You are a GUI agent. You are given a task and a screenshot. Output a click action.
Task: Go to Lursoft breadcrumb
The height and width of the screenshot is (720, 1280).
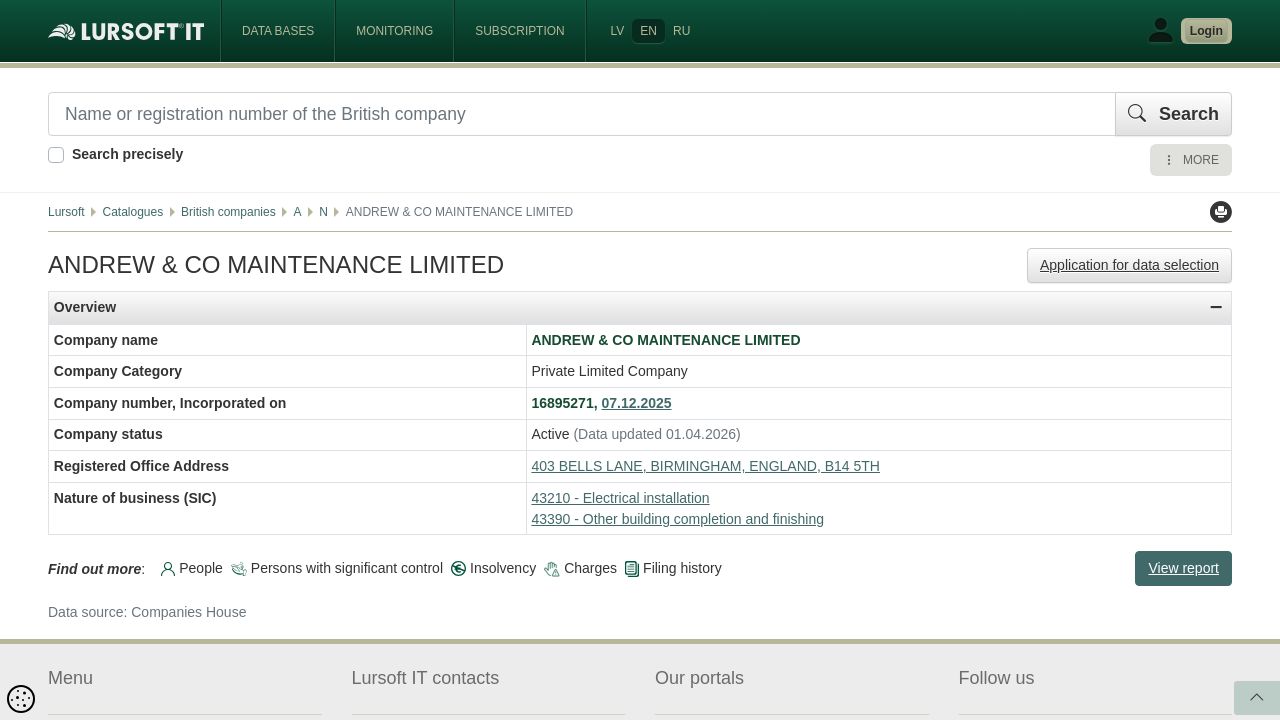point(66,212)
